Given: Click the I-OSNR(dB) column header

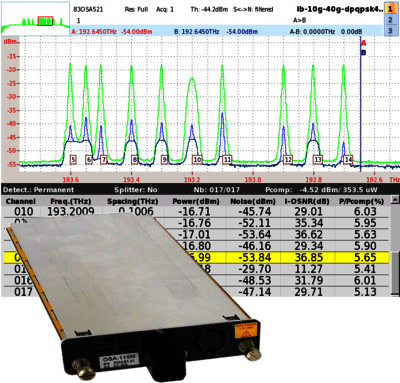Looking at the screenshot, I should (307, 201).
